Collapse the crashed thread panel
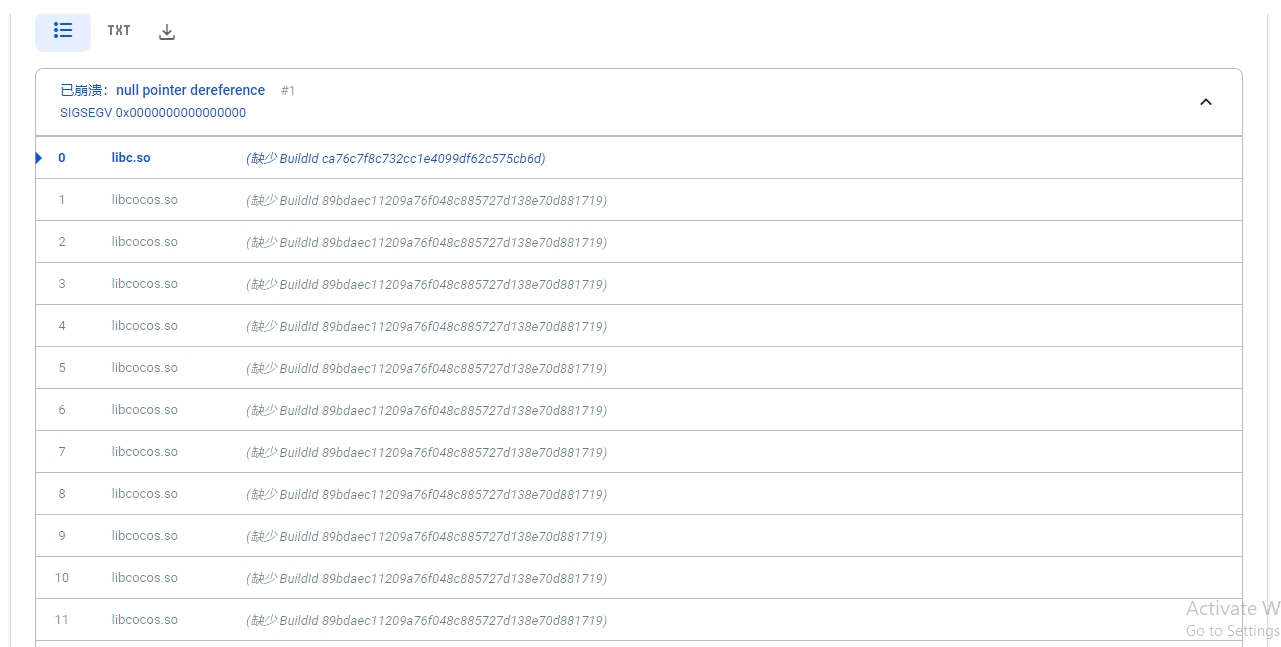Viewport: 1281px width, 647px height. 1205,102
